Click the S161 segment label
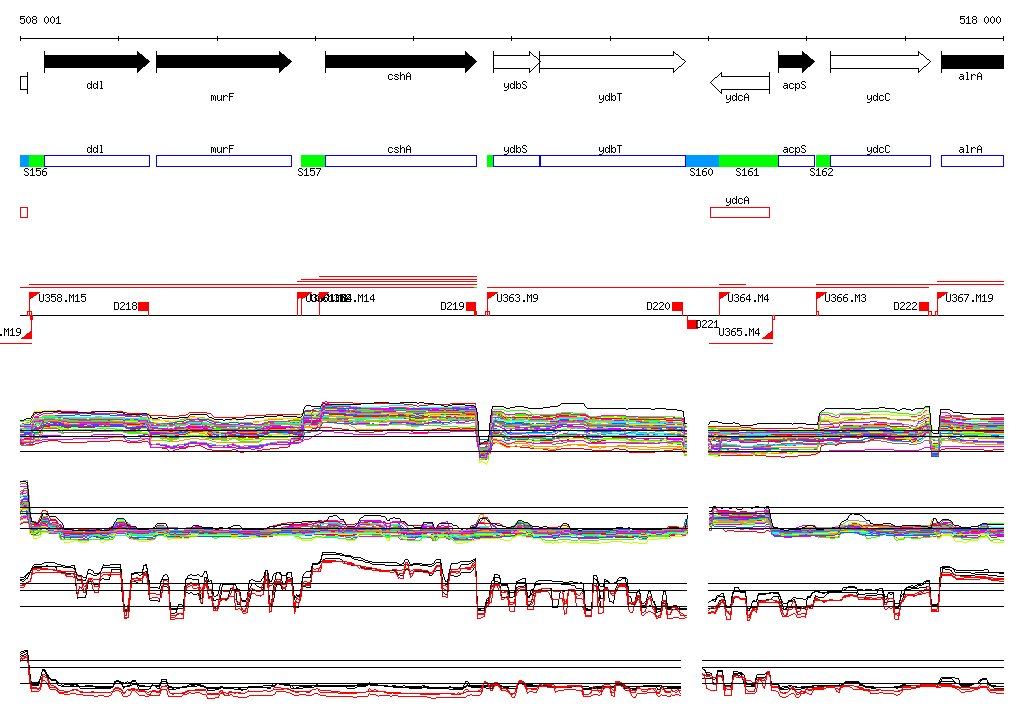 747,172
